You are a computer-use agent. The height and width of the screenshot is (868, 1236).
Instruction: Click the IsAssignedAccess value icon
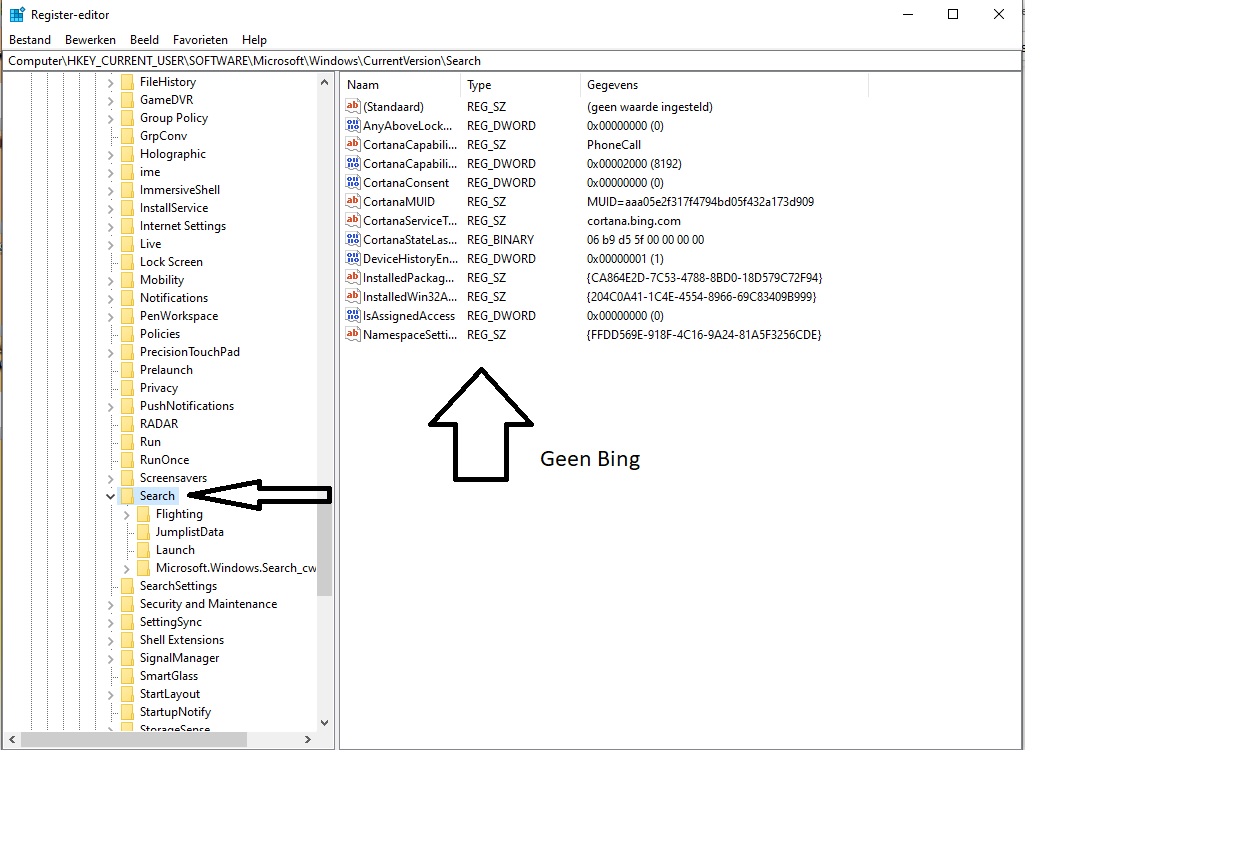tap(352, 316)
